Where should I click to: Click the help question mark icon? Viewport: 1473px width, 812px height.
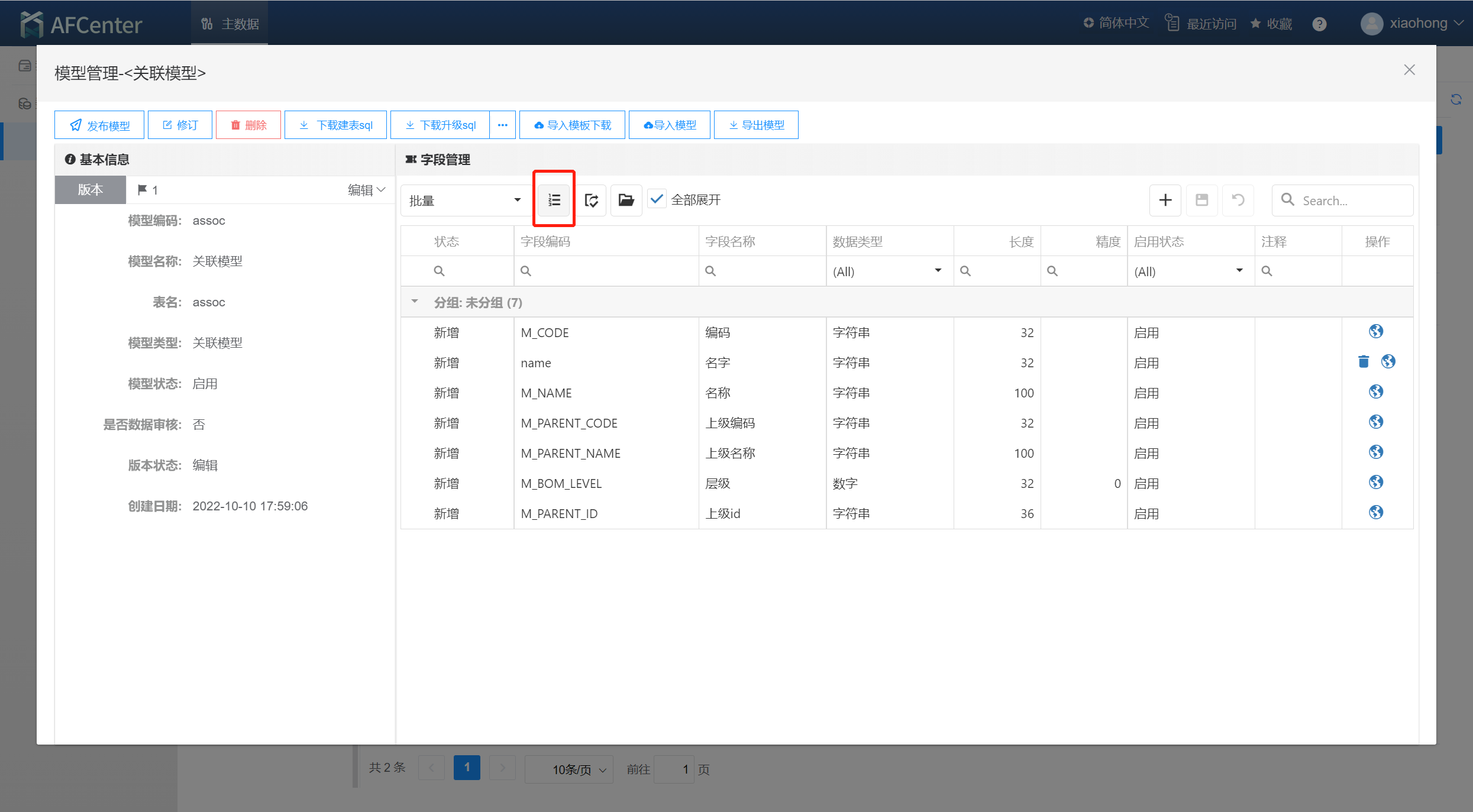pos(1319,24)
